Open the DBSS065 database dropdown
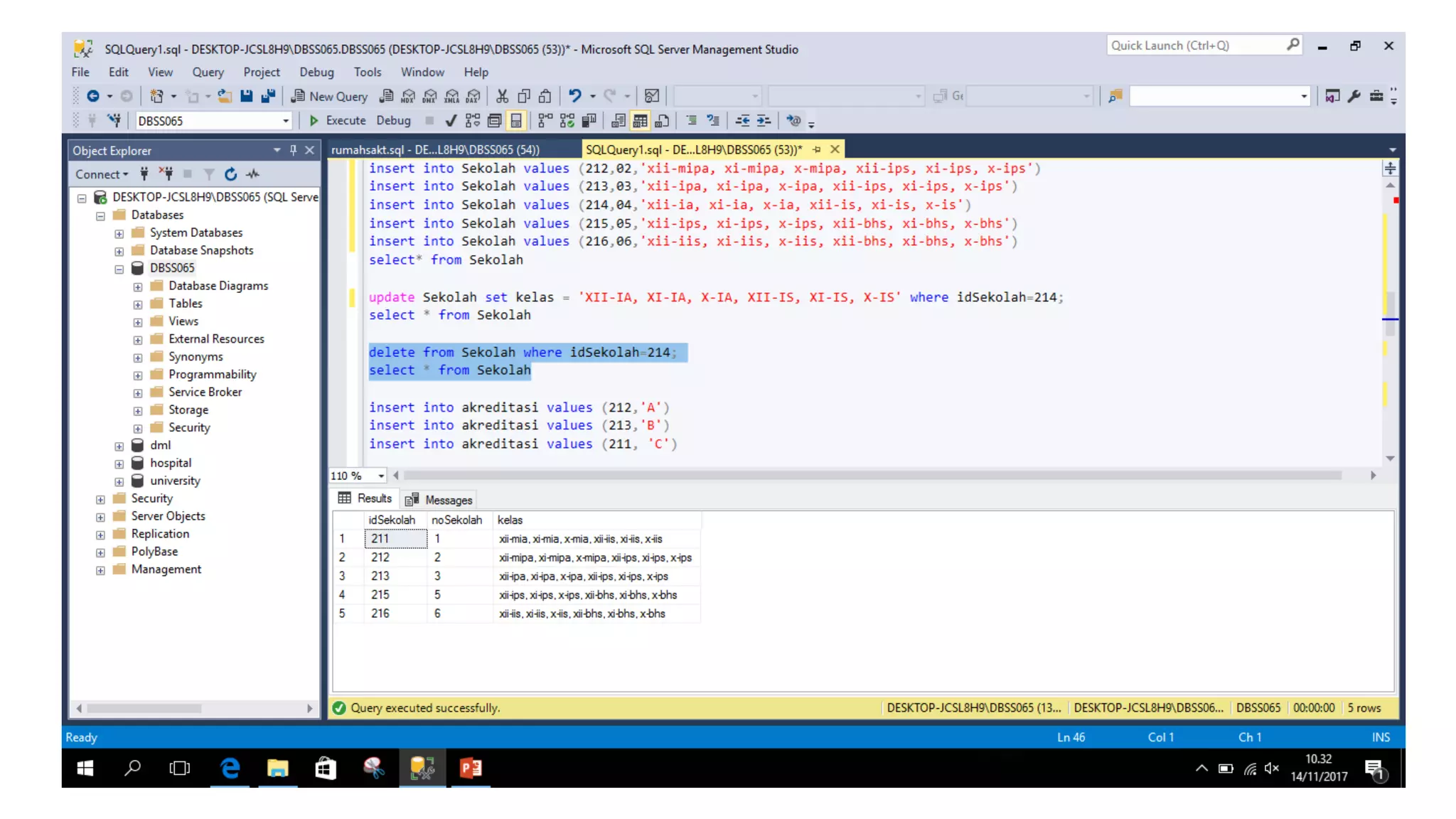Viewport: 1456px width, 819px height. click(285, 121)
